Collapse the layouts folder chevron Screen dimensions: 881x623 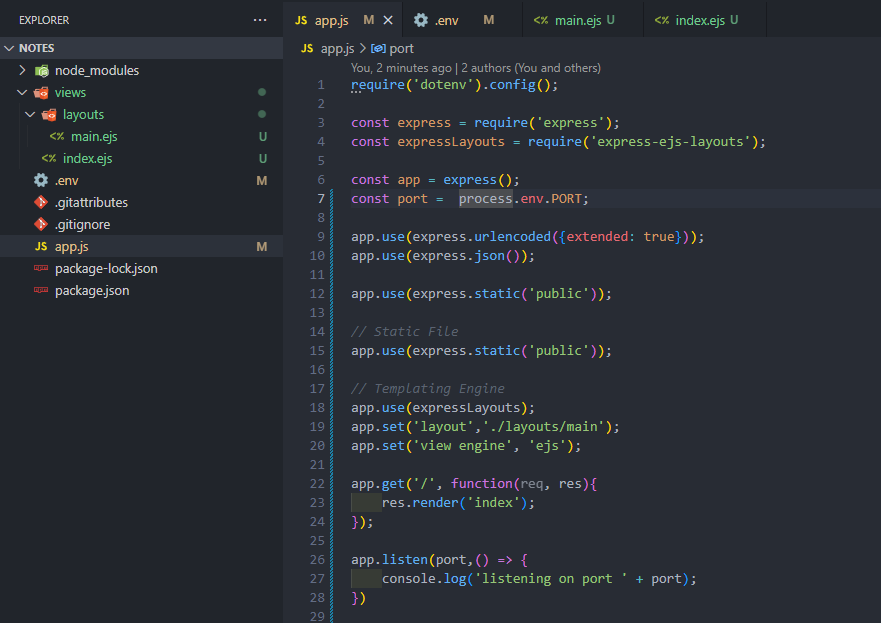pyautogui.click(x=31, y=115)
